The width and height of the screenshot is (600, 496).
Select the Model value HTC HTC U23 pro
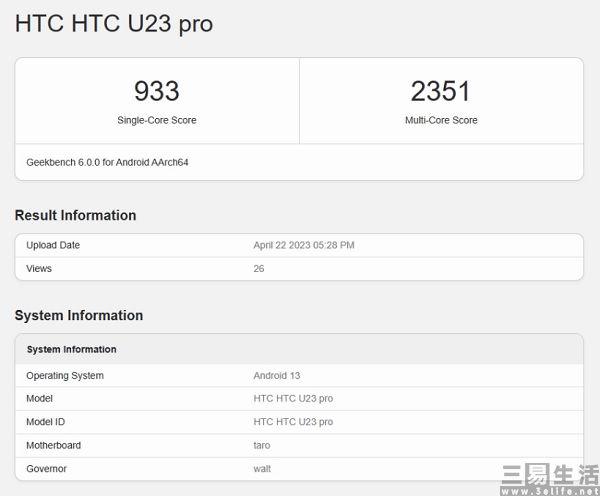tap(293, 399)
